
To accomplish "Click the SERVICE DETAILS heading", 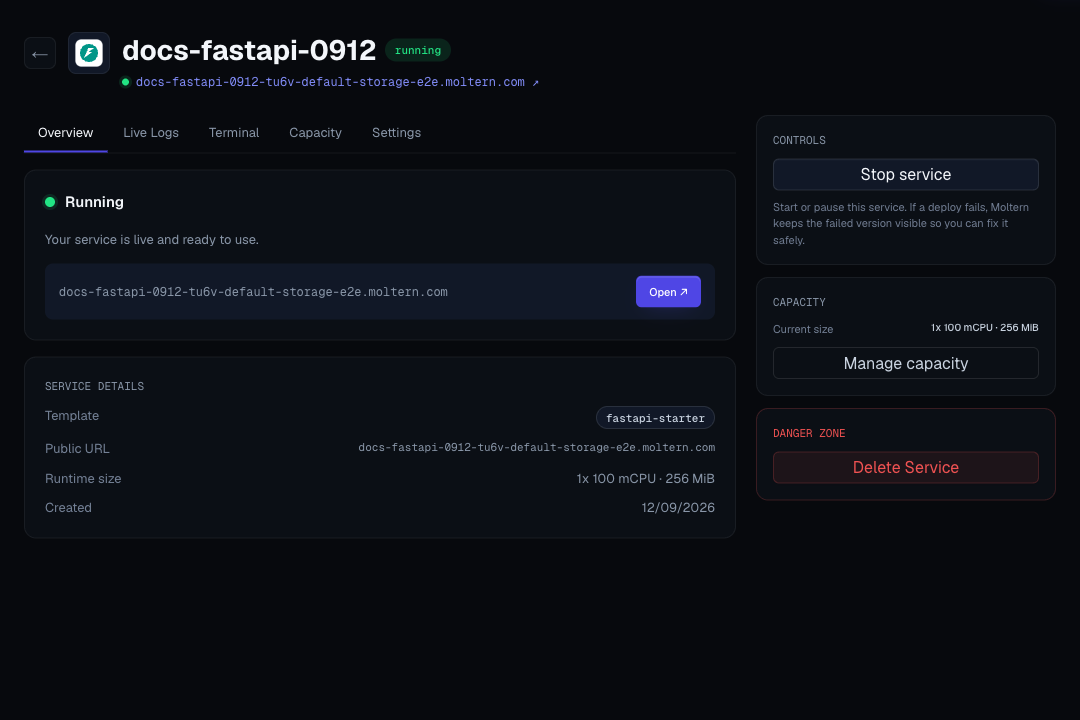I will [94, 387].
